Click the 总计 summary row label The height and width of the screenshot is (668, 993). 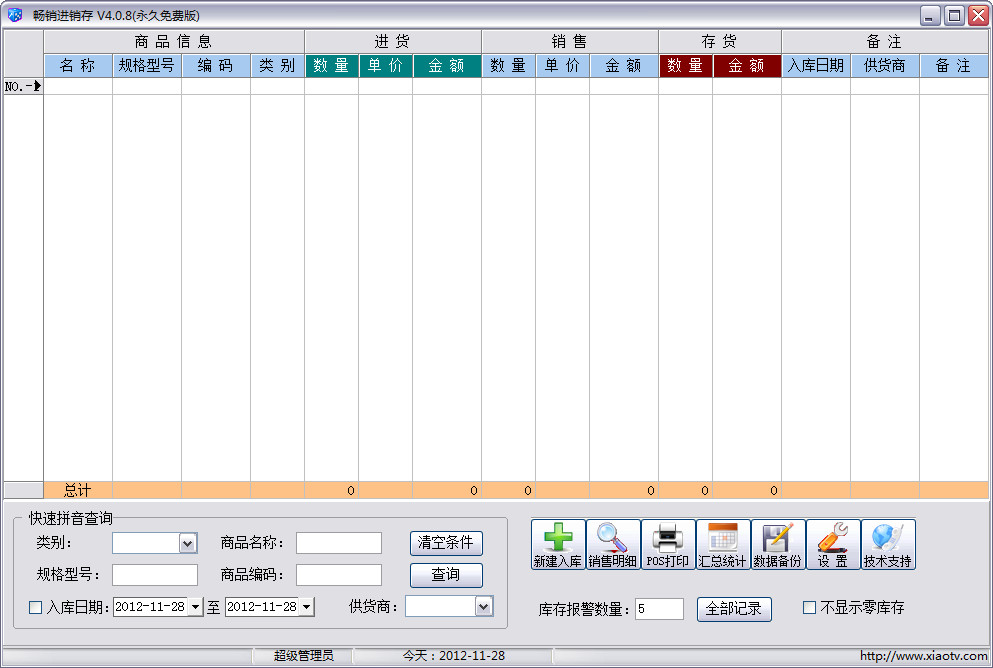tap(78, 490)
